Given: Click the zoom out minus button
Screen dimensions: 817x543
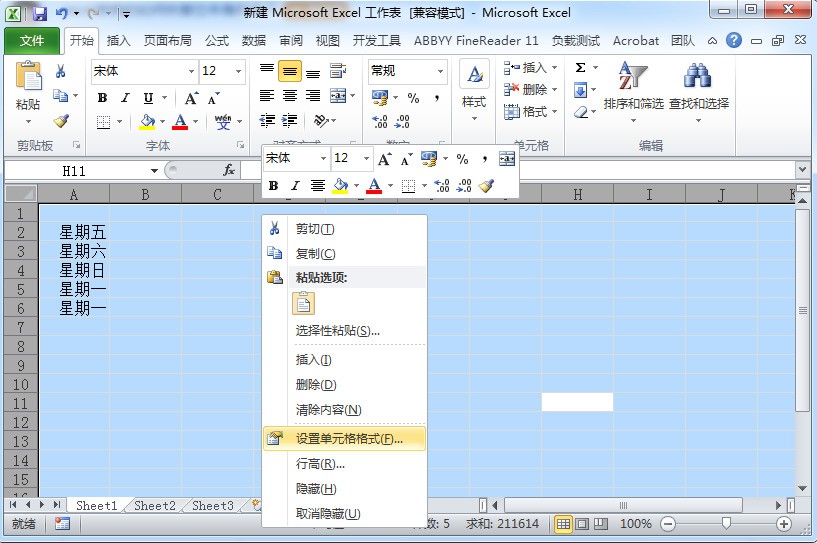Looking at the screenshot, I should click(668, 524).
